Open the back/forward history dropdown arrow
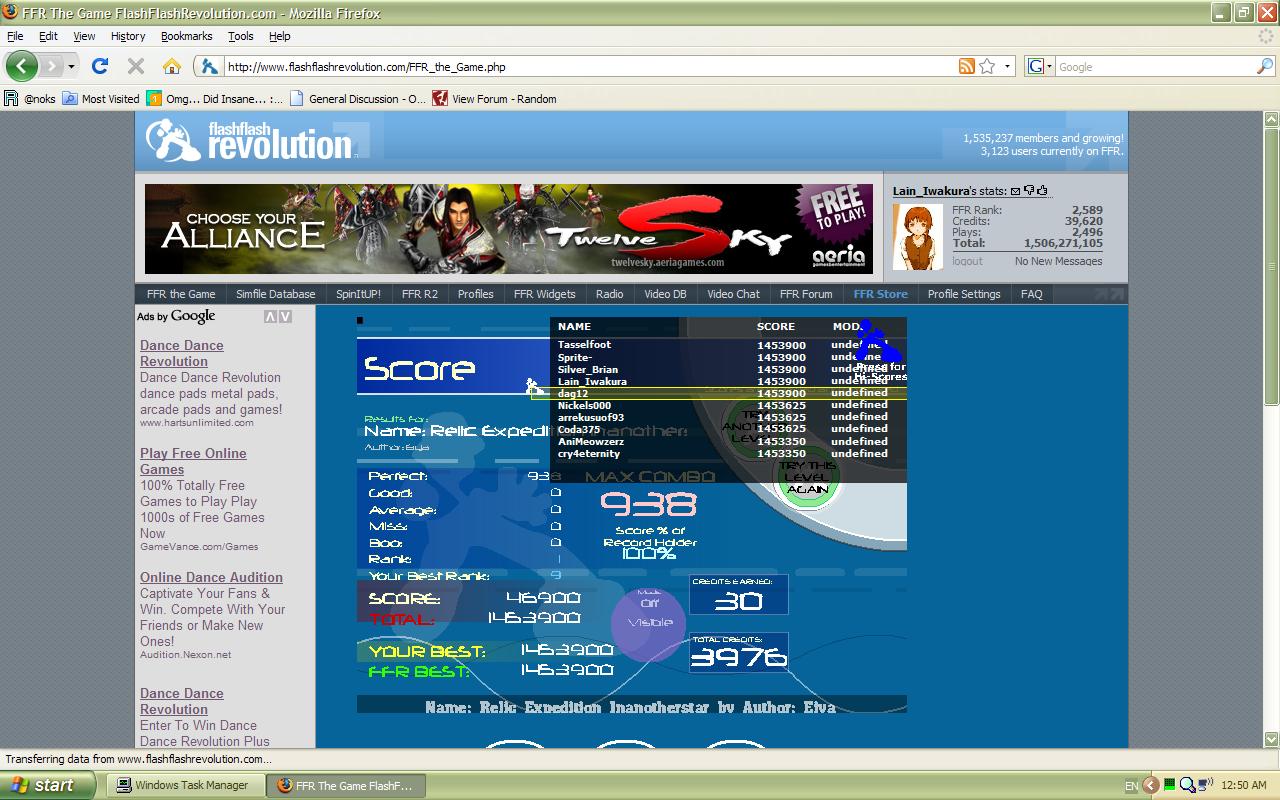The image size is (1280, 800). [71, 67]
